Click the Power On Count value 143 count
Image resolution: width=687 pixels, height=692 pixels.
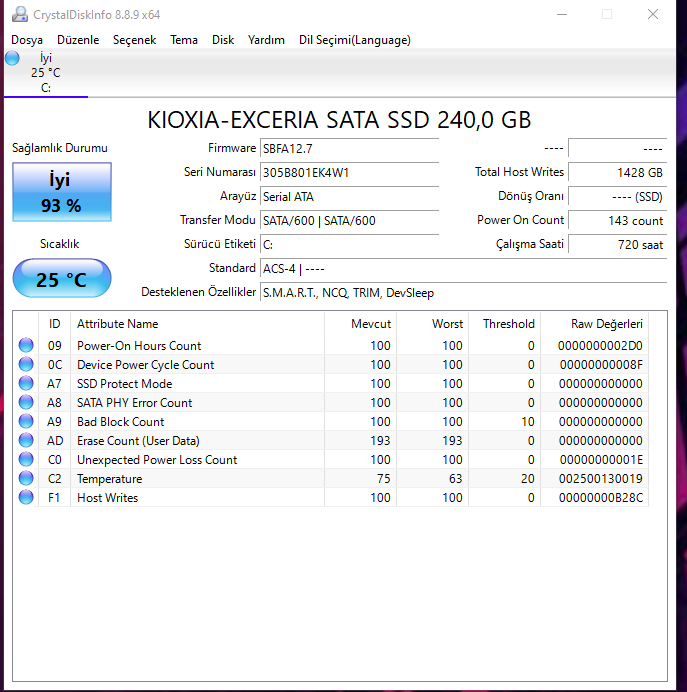(617, 220)
